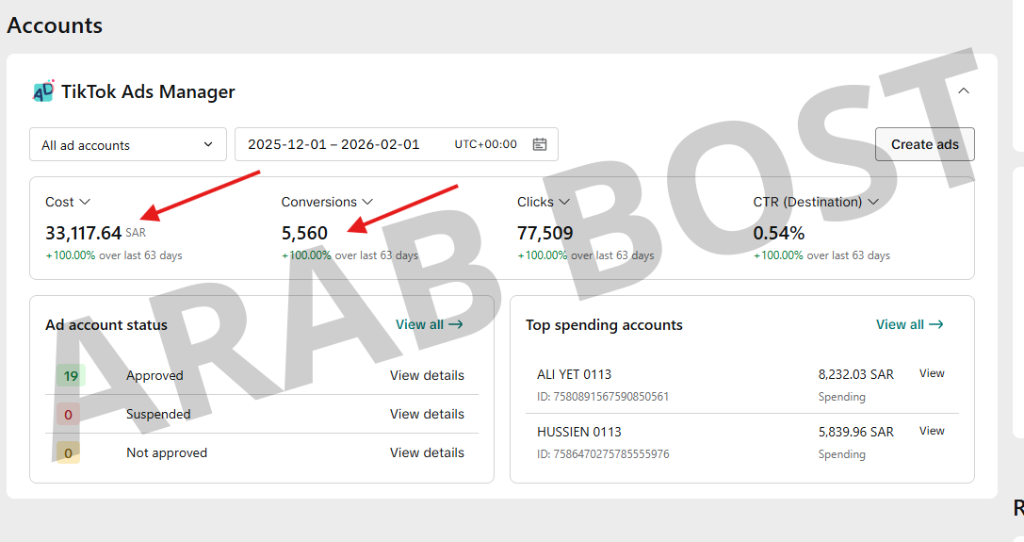This screenshot has height=542, width=1024.
Task: Select the 5,560 conversions value
Action: [304, 233]
